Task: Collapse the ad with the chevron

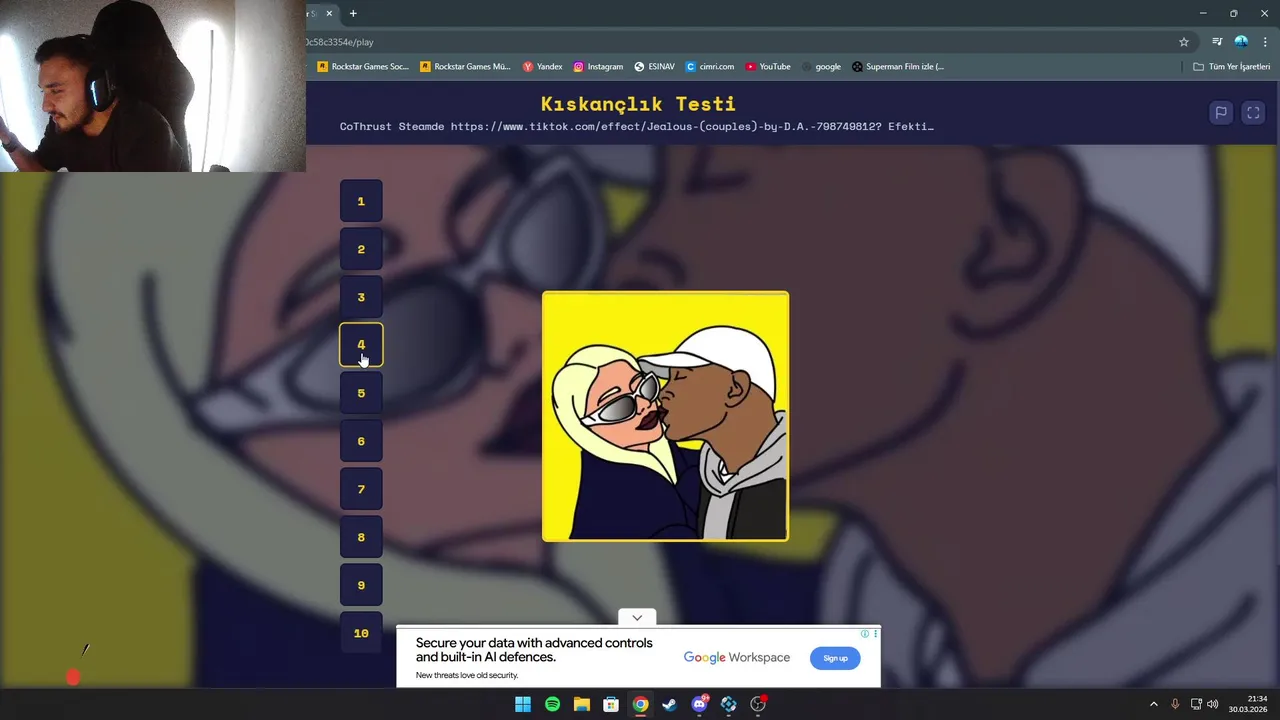Action: (637, 617)
